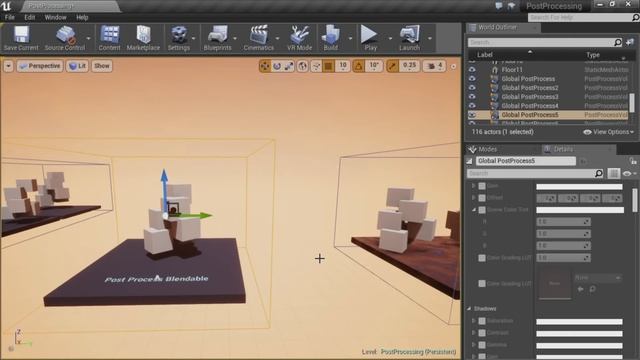The image size is (640, 360).
Task: Hide the Global PostProcess2 actor
Action: pyautogui.click(x=472, y=88)
